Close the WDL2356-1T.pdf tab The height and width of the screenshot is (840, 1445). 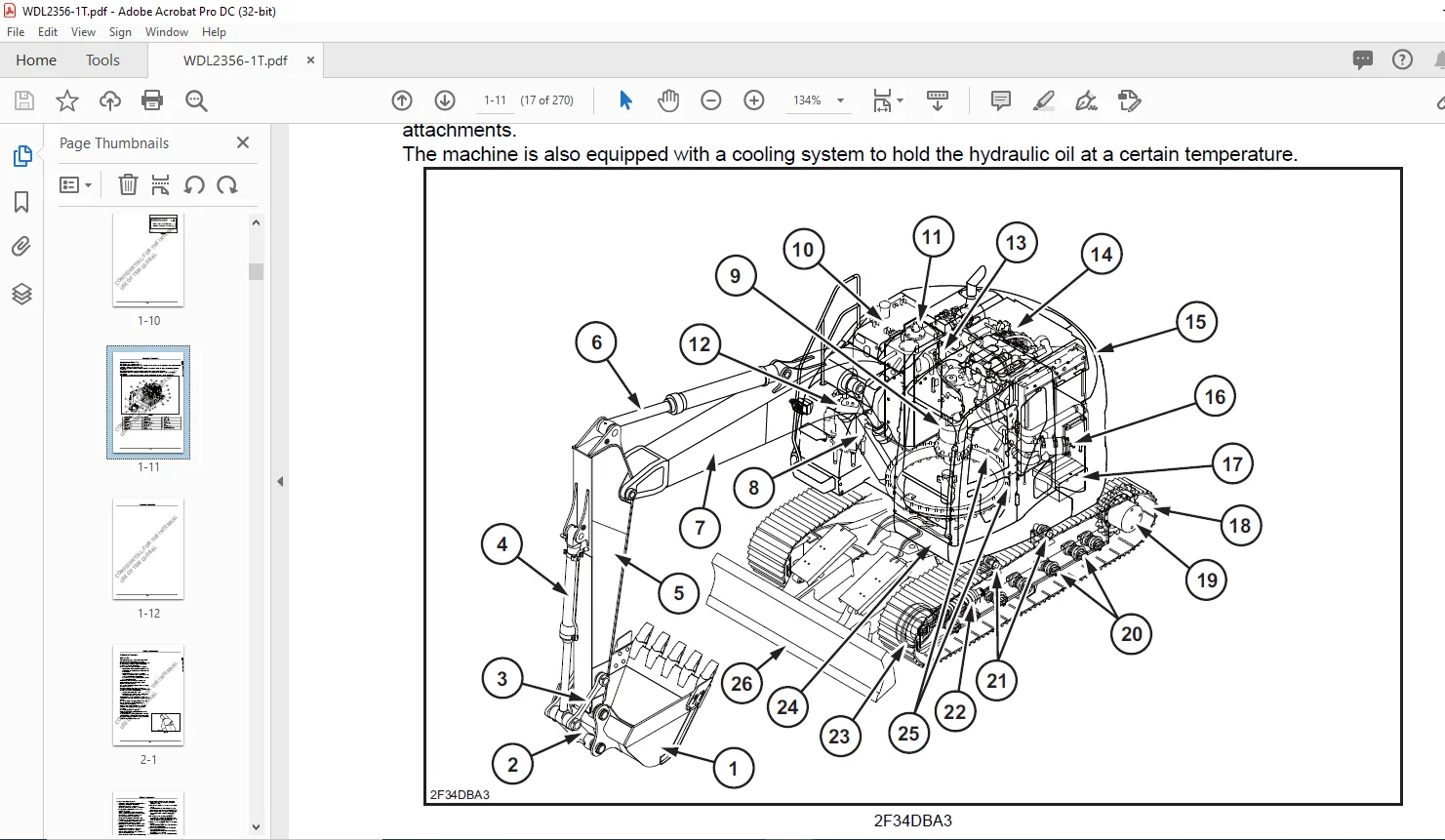[310, 60]
